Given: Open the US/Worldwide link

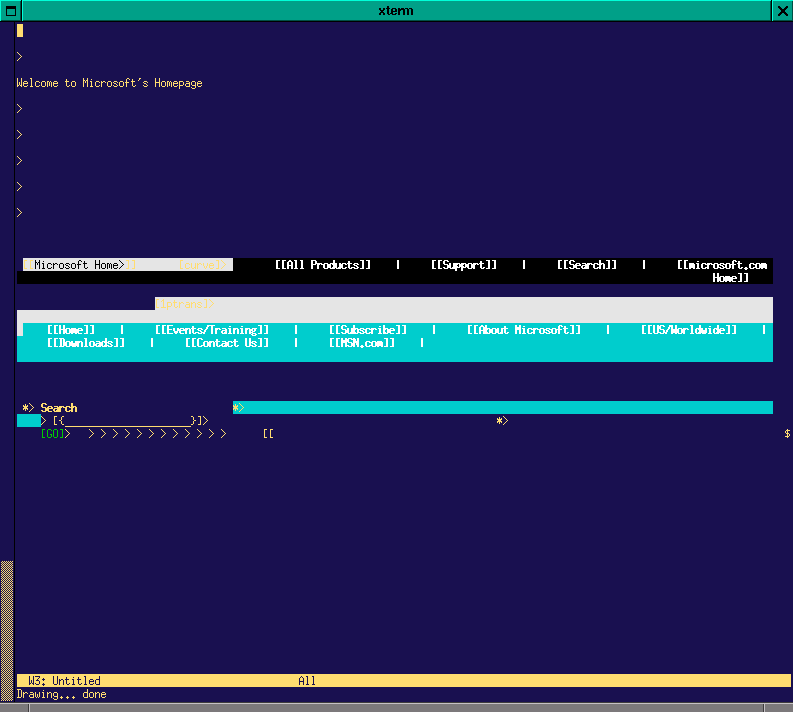Looking at the screenshot, I should coord(688,330).
